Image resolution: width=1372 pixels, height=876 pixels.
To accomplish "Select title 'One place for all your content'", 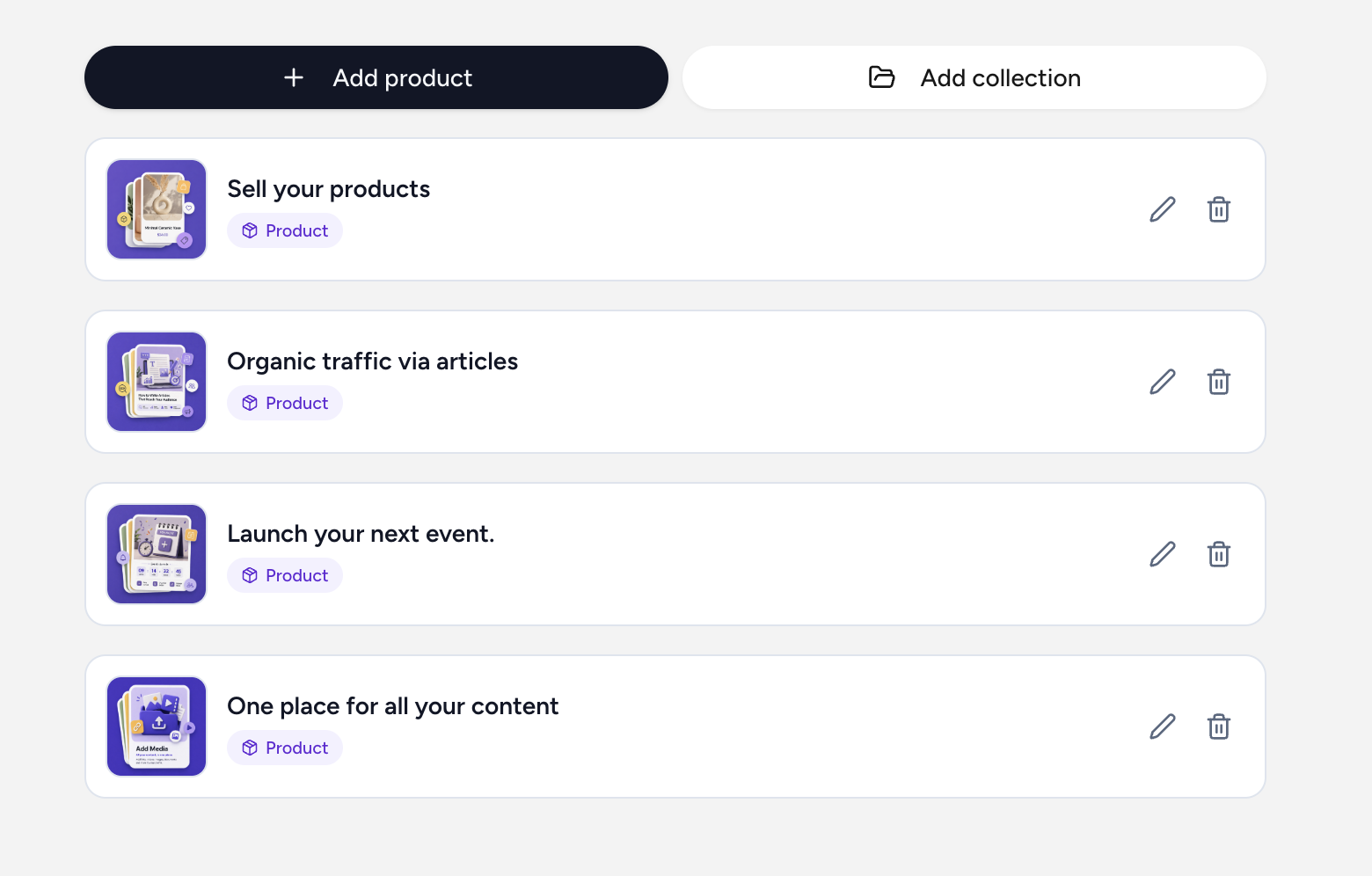I will [393, 706].
